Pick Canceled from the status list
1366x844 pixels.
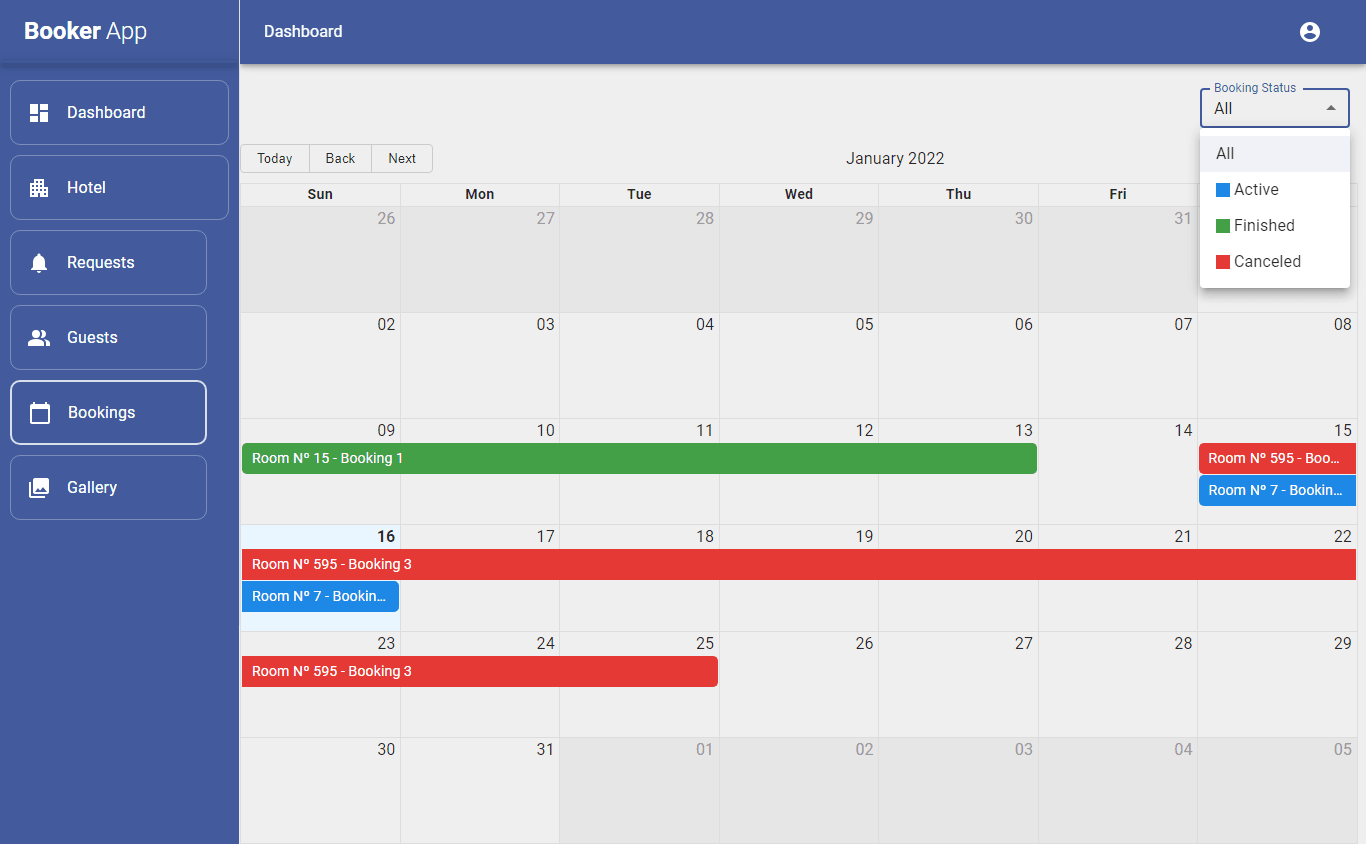[x=1267, y=262]
